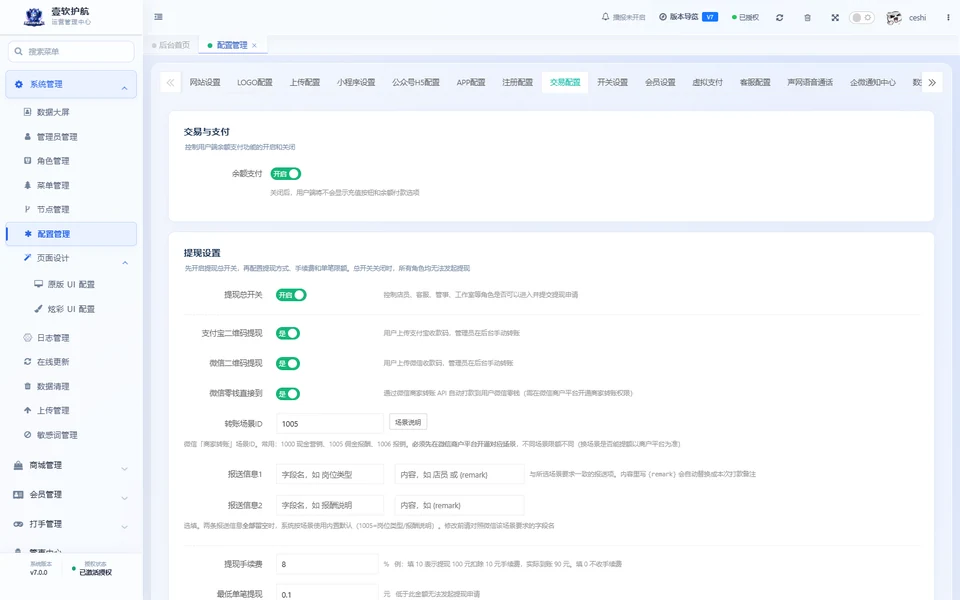
Task: Switch to 上传配置 tab
Action: click(x=305, y=82)
